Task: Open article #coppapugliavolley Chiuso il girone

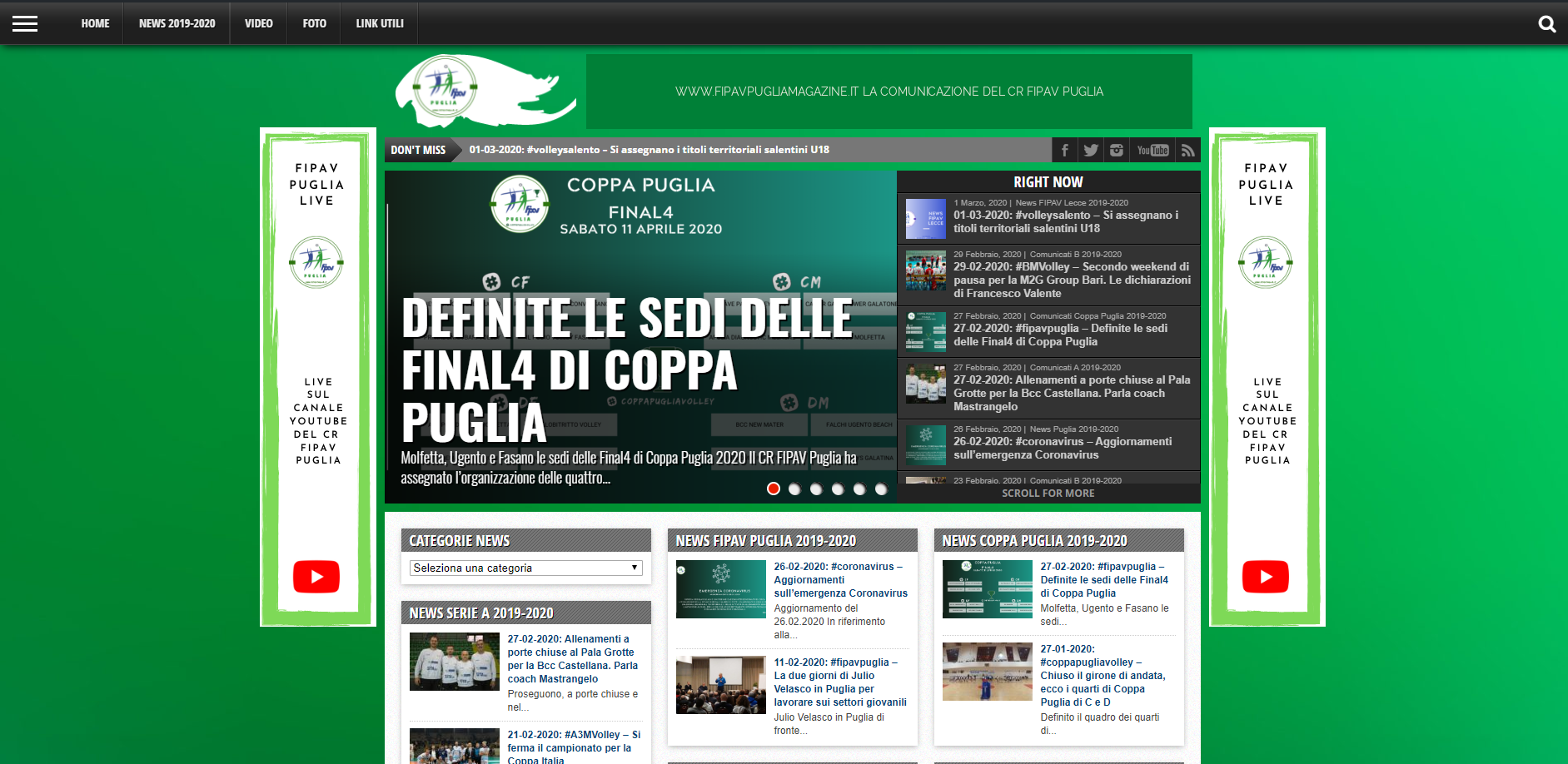Action: pos(1103,675)
